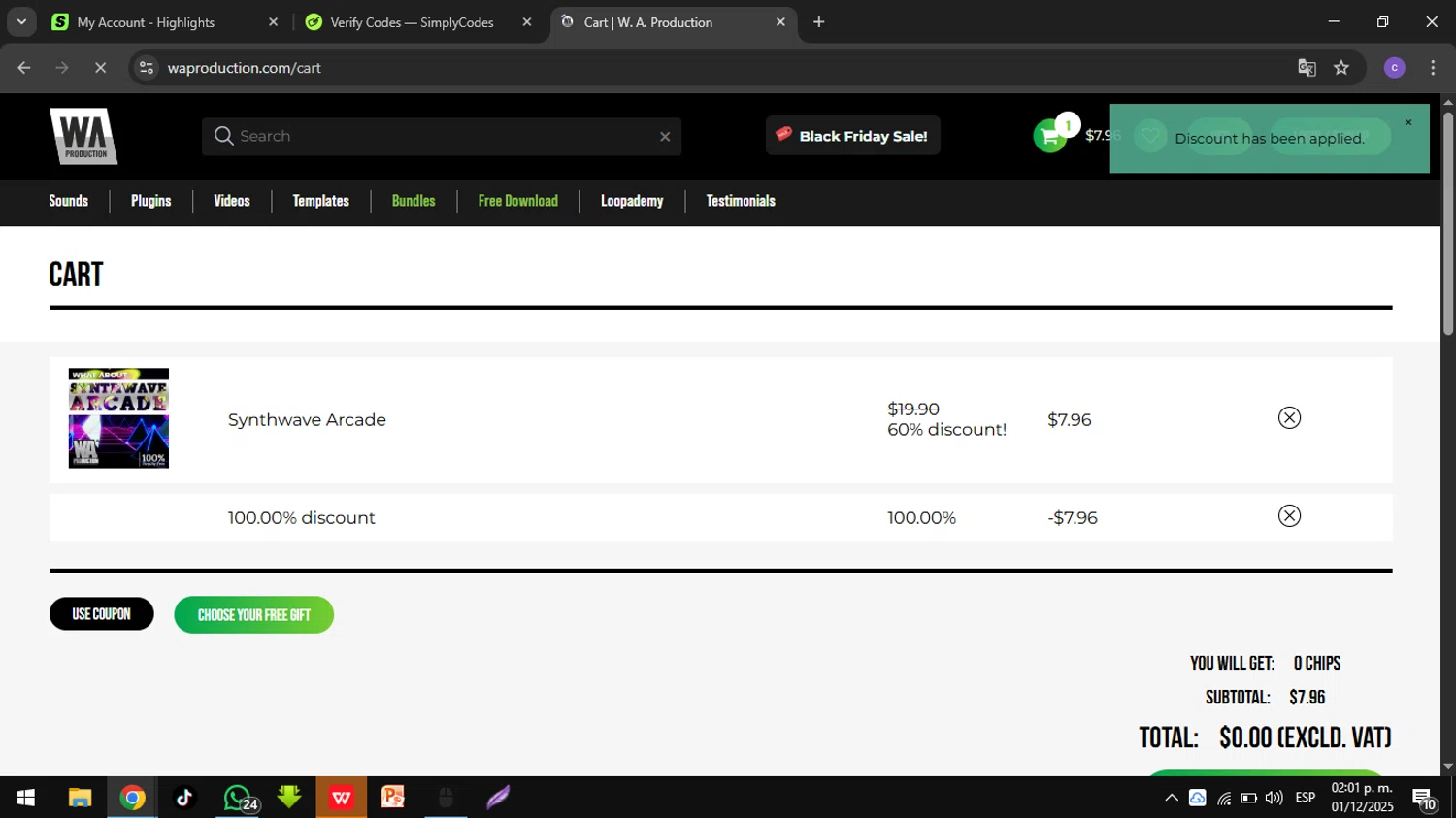The height and width of the screenshot is (818, 1456).
Task: Click the $19.90 original price text
Action: tap(913, 409)
